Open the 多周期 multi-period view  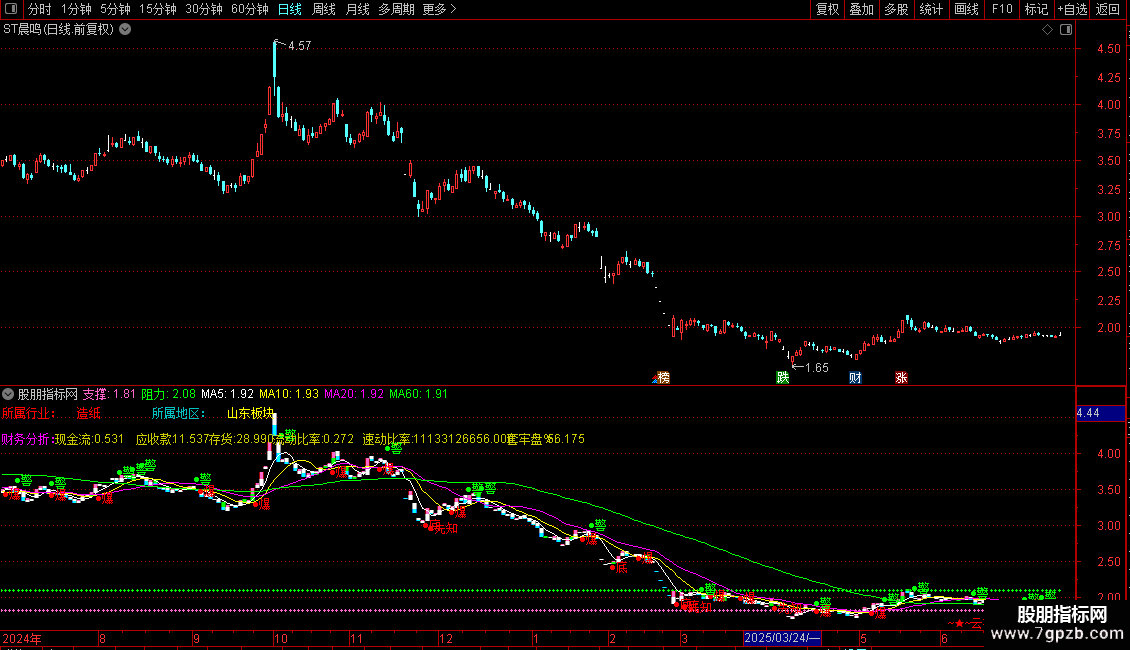click(x=396, y=9)
